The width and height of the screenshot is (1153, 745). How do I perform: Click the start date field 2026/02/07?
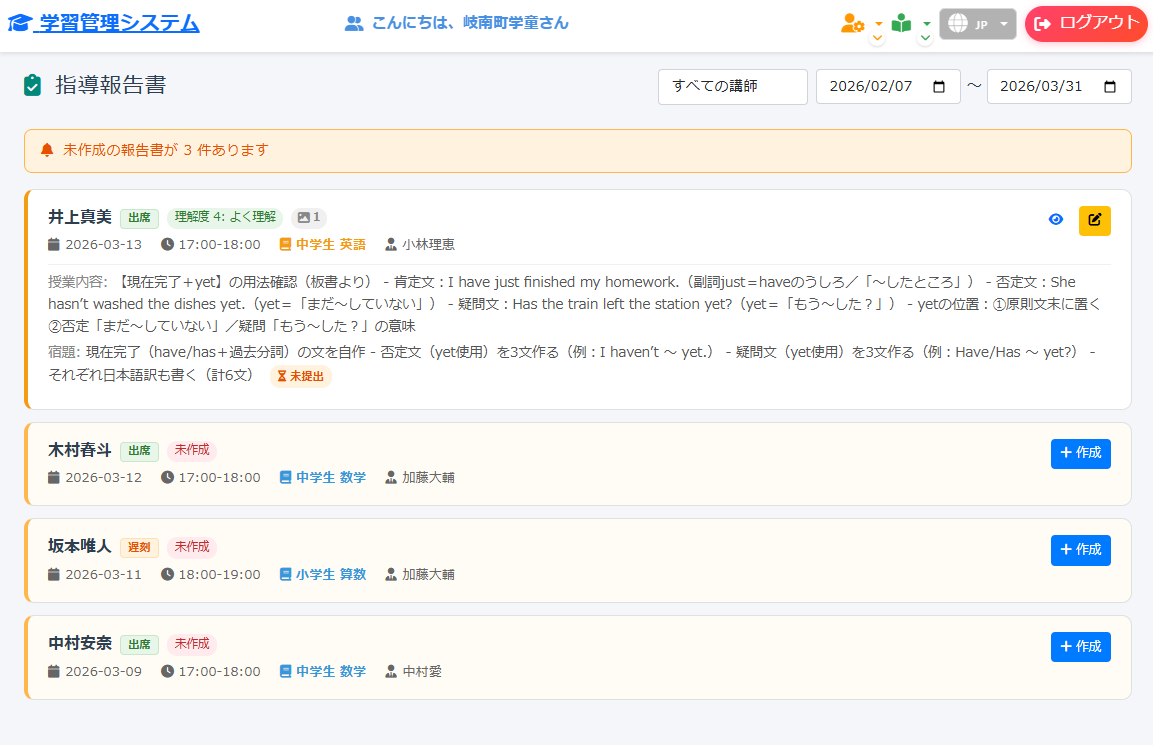point(888,87)
